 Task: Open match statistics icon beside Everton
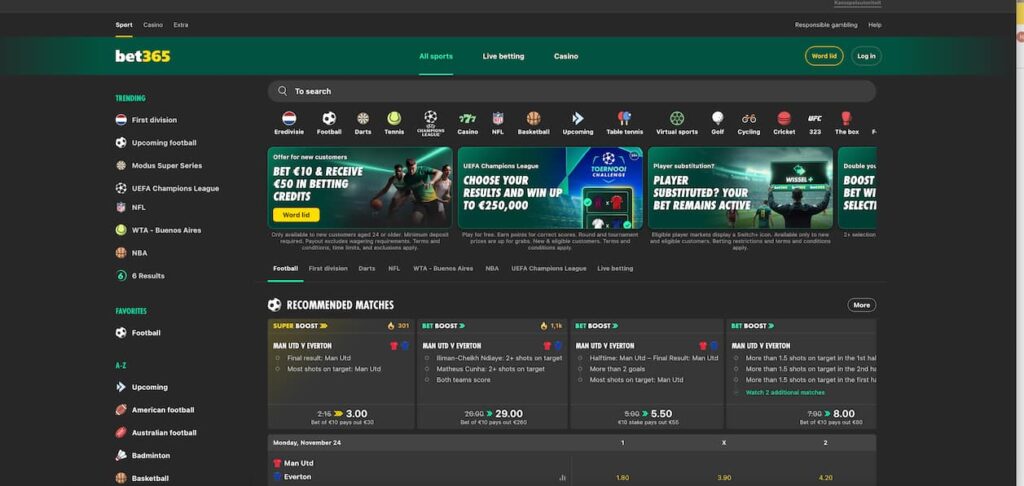562,478
